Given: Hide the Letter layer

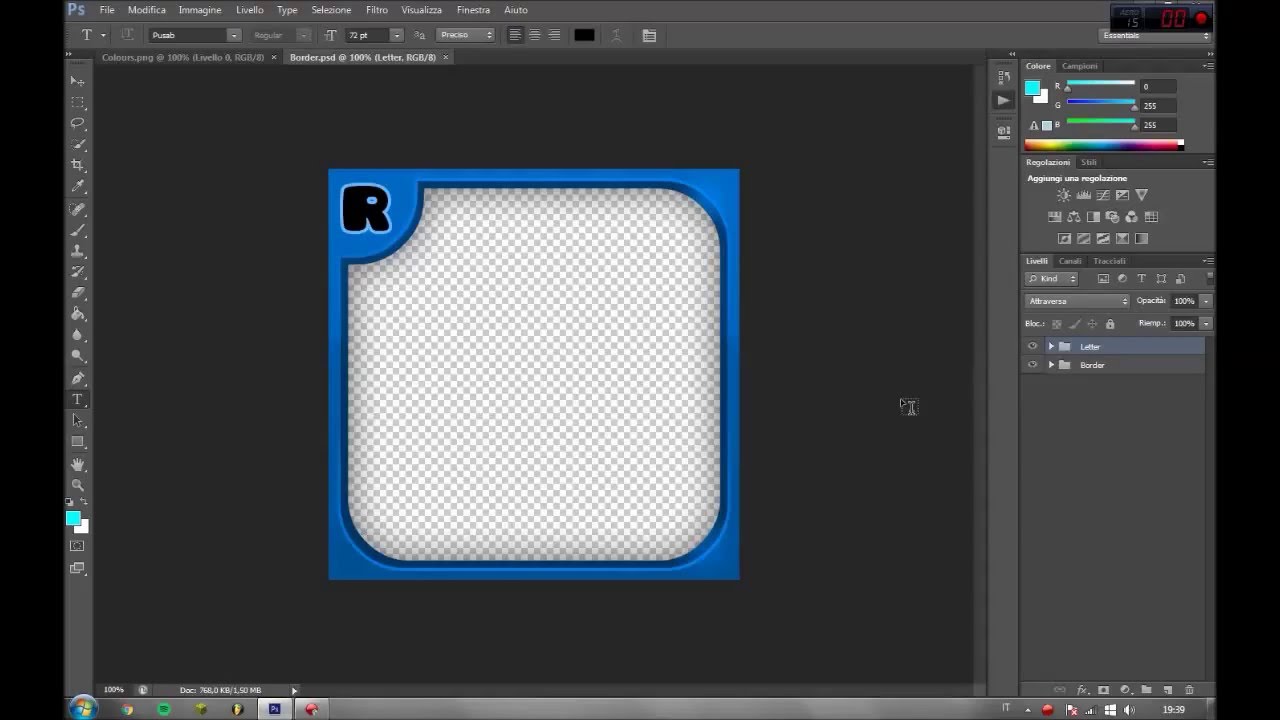Looking at the screenshot, I should (1032, 346).
